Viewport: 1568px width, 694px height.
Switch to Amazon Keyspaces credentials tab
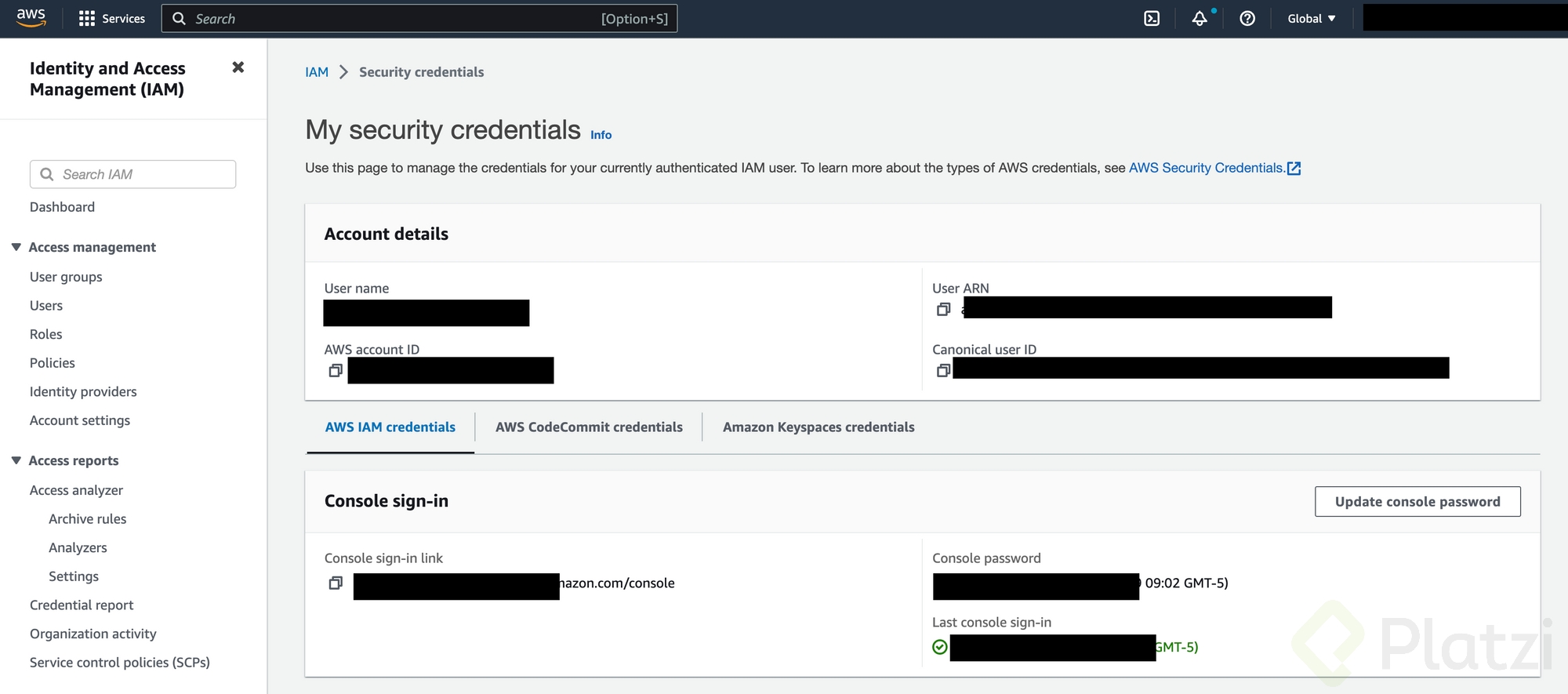(818, 427)
